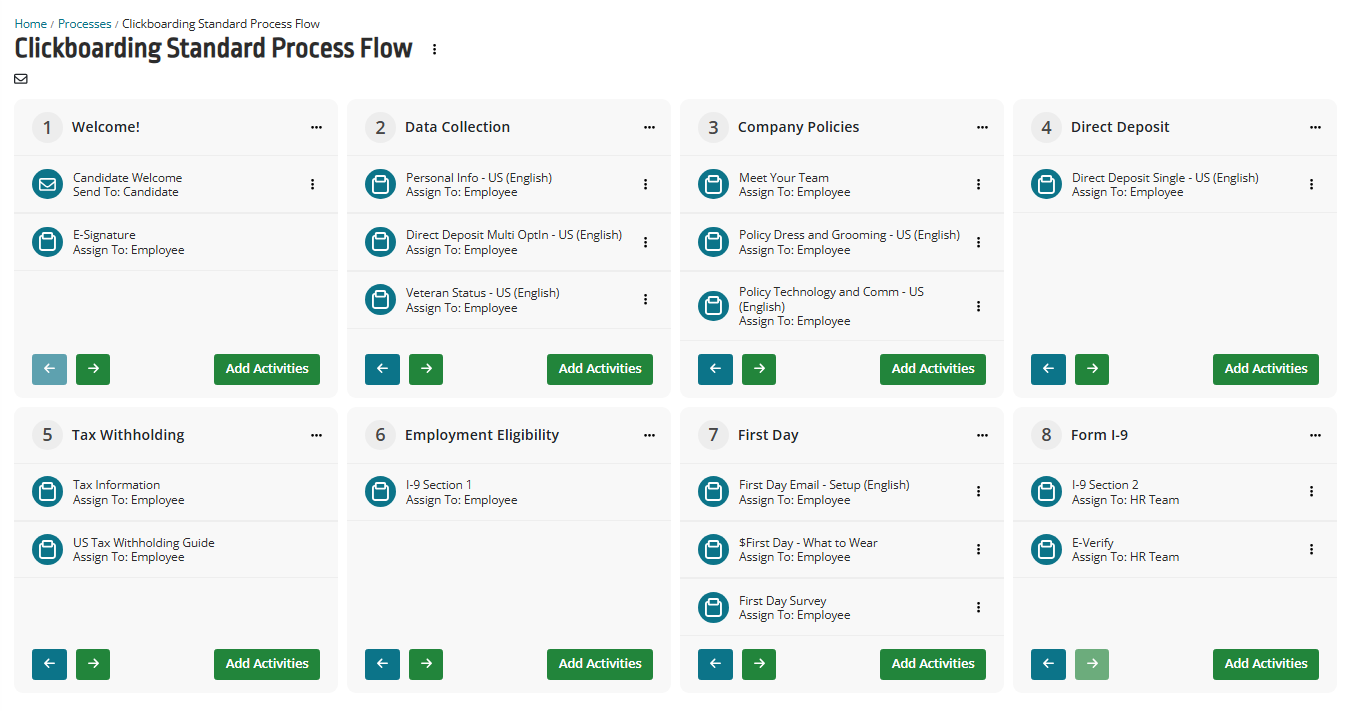This screenshot has width=1359, height=711.
Task: Click the I-9 Section 1 icon
Action: click(x=380, y=492)
